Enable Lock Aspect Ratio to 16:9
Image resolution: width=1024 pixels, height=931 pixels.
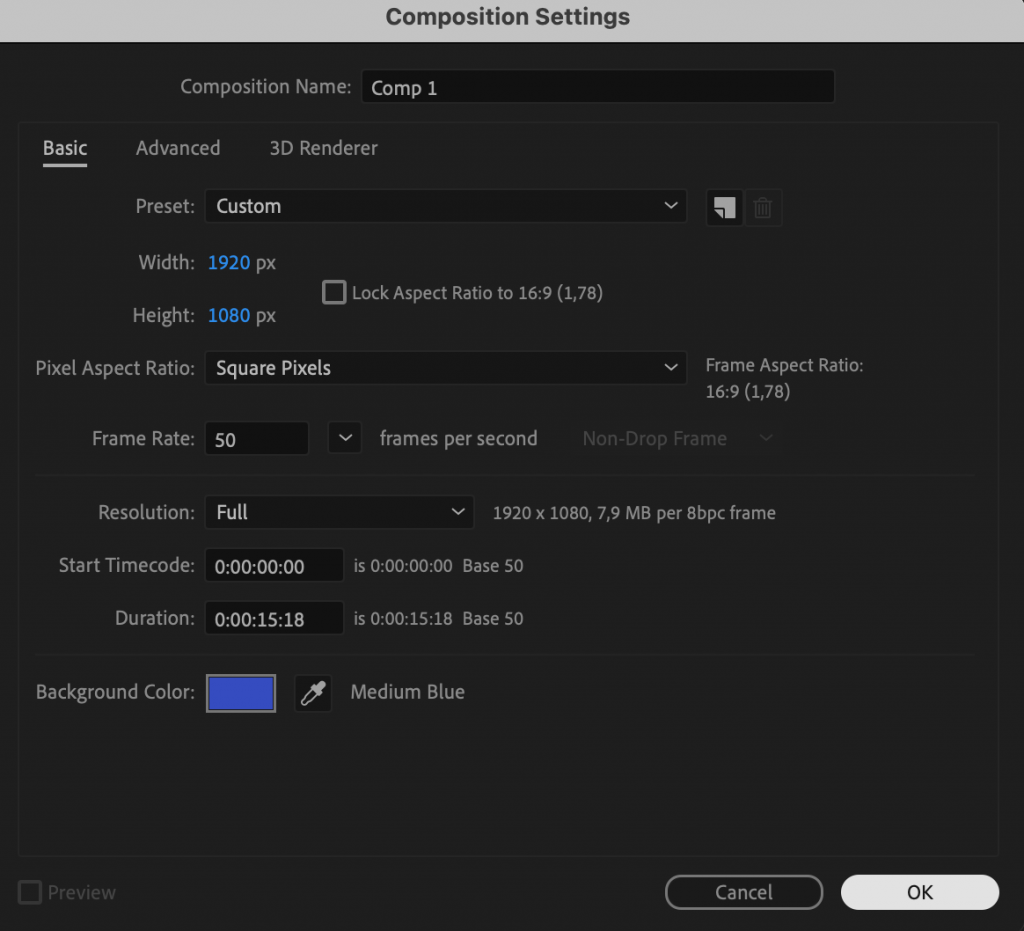334,292
